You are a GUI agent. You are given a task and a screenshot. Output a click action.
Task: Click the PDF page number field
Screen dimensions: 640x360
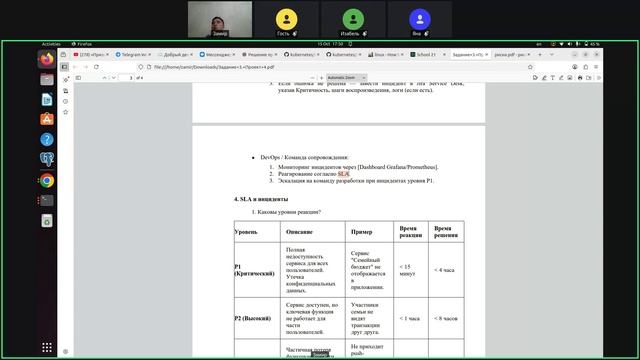pos(126,78)
